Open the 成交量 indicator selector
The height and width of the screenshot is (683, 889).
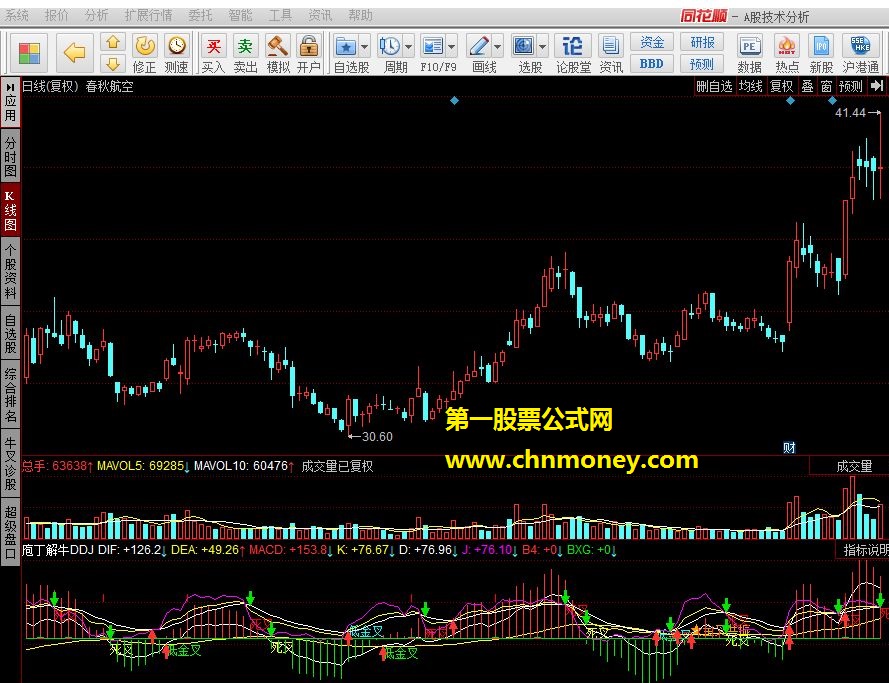pyautogui.click(x=854, y=466)
